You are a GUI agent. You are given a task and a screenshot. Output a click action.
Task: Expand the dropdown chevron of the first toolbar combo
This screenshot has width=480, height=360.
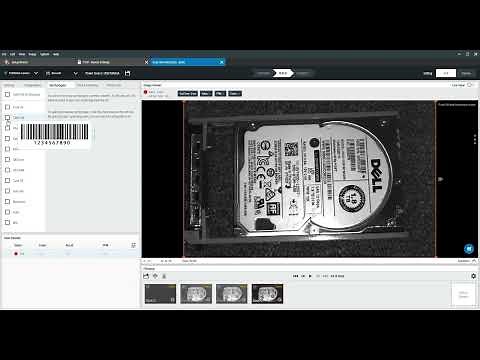tap(36, 73)
